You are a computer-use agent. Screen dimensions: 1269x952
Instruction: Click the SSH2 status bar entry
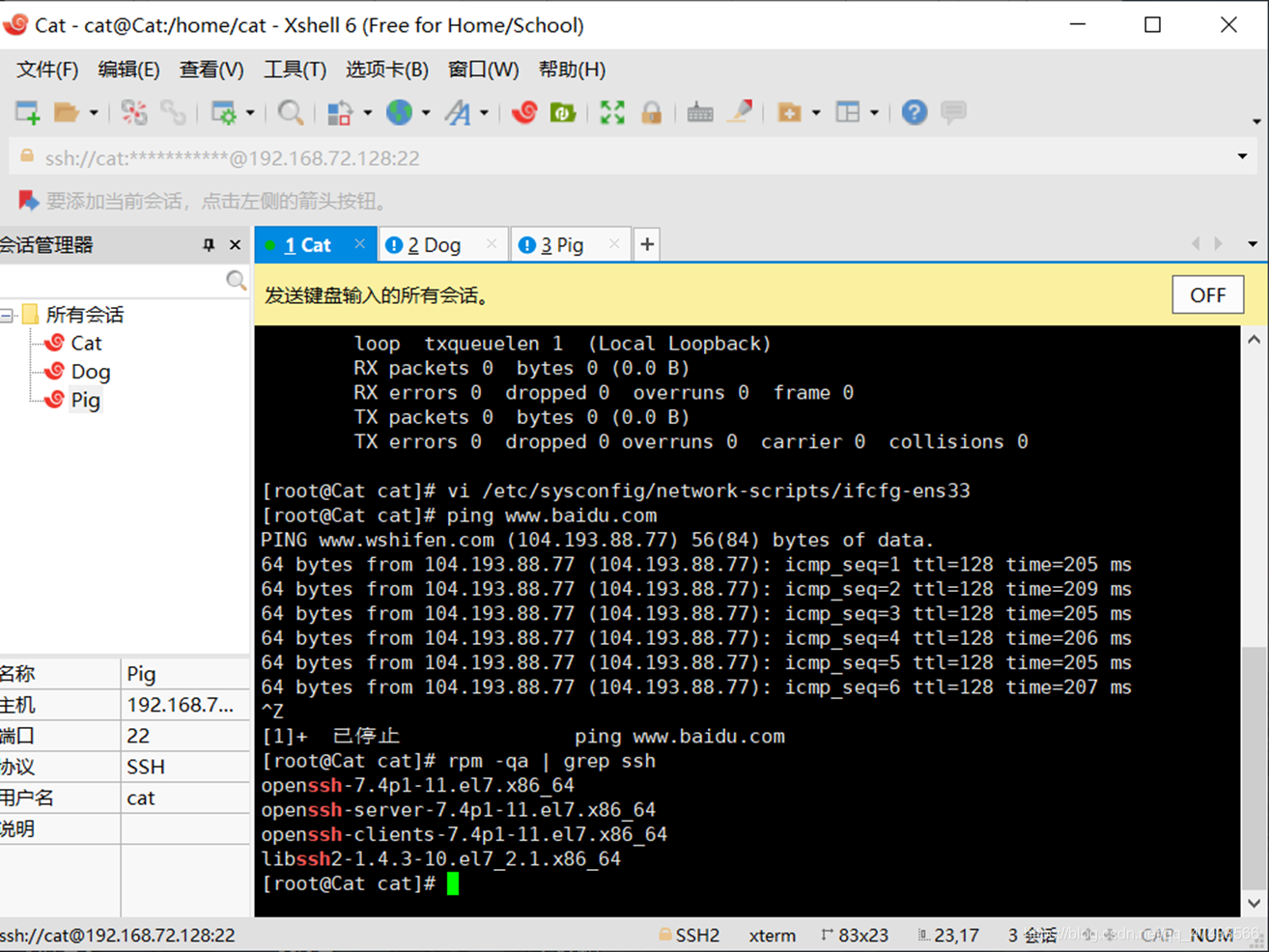point(690,935)
